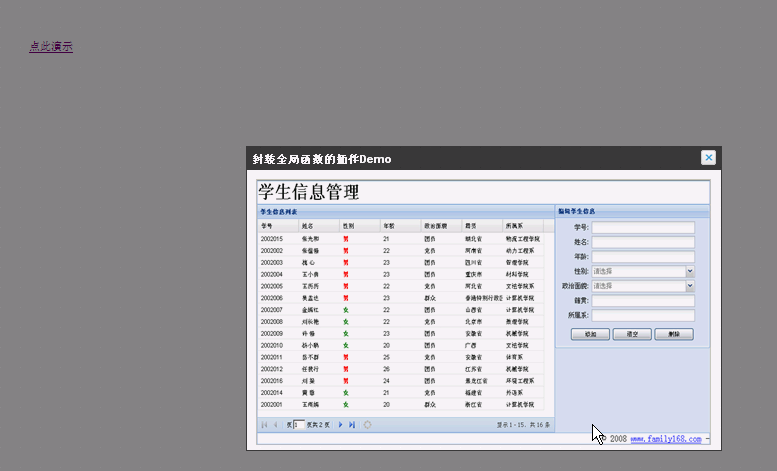Viewport: 777px width, 471px height.
Task: Open the www.family168.com footer link
Action: 666,439
